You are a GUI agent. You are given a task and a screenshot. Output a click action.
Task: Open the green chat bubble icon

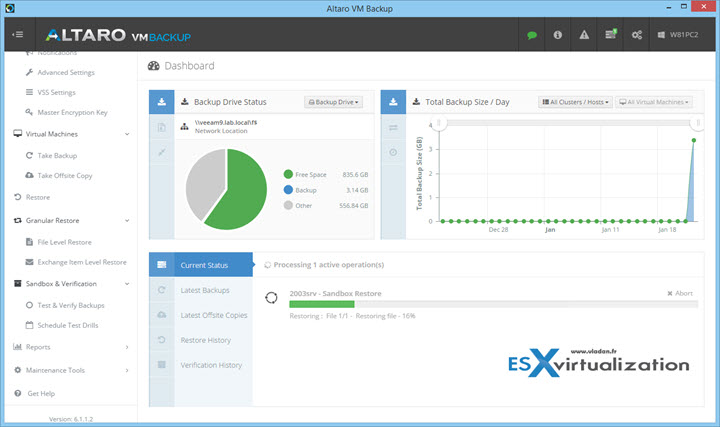tap(532, 35)
